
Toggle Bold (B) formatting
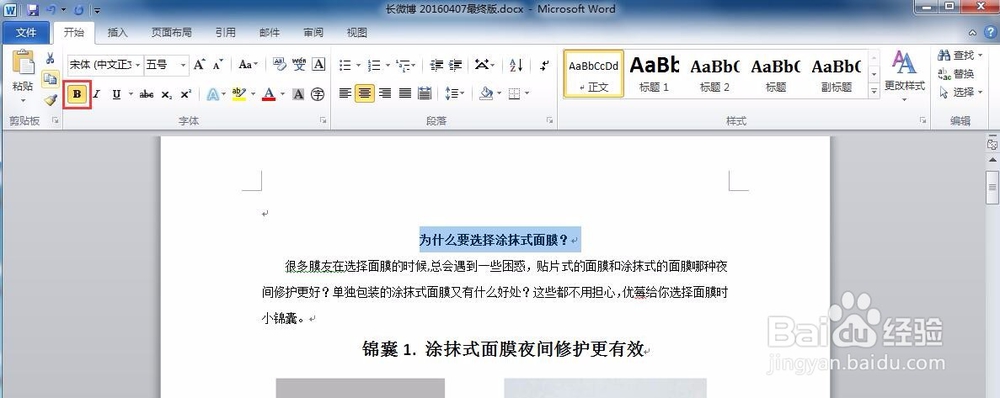[77, 94]
